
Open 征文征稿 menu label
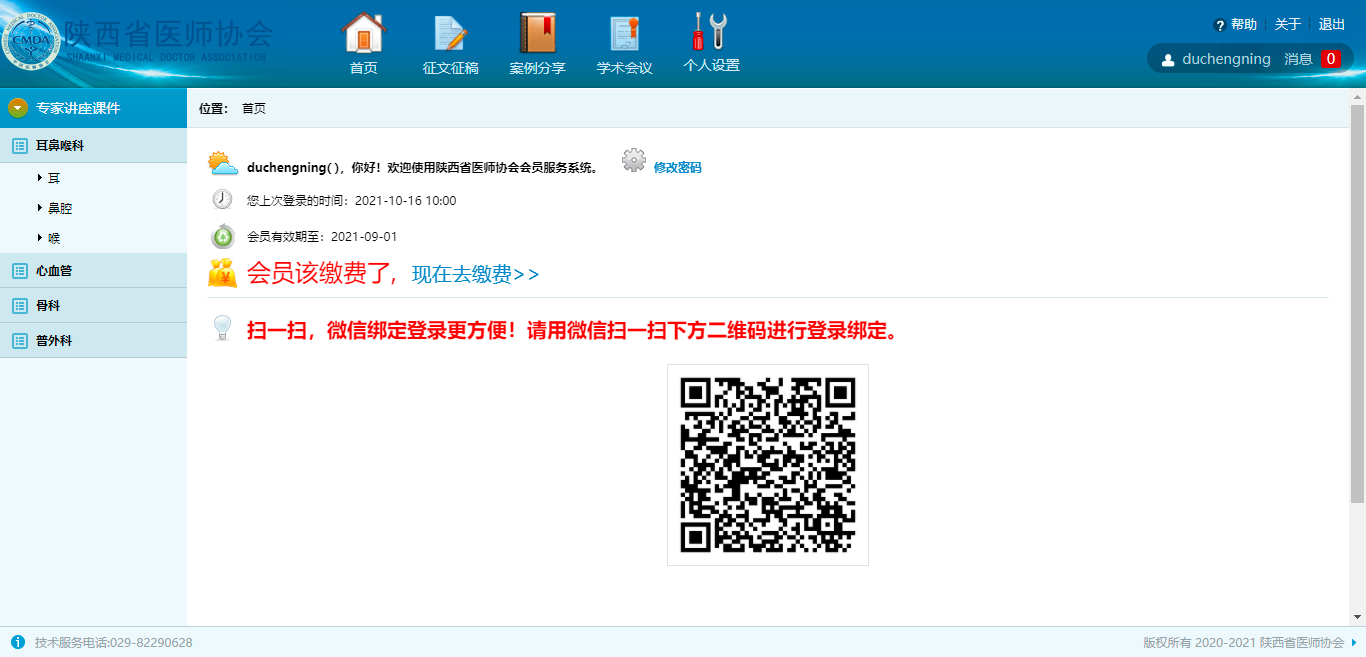(450, 68)
